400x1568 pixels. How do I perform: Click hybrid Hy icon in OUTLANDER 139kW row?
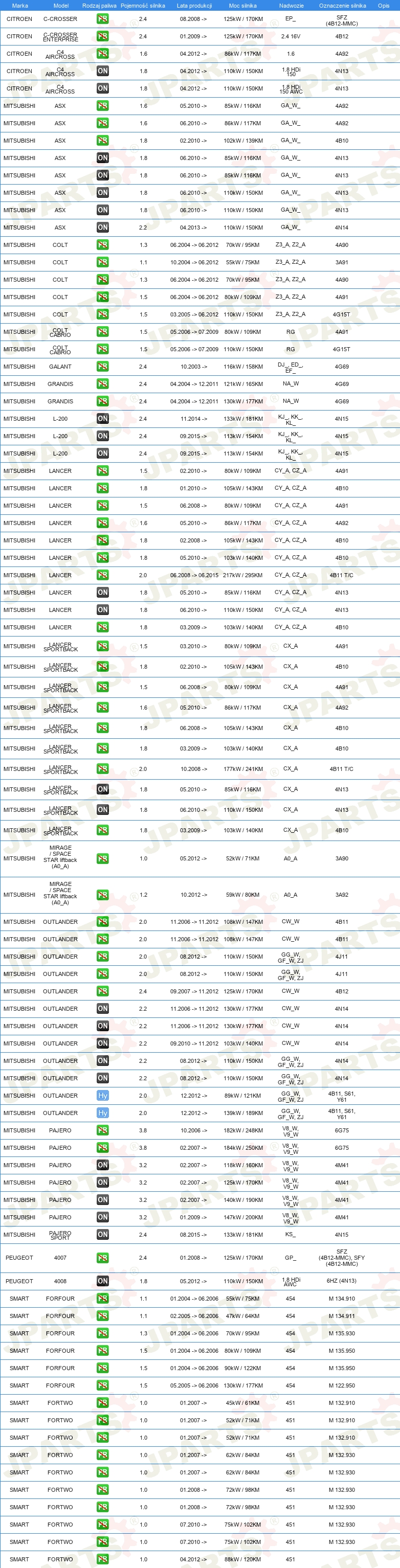102,1113
